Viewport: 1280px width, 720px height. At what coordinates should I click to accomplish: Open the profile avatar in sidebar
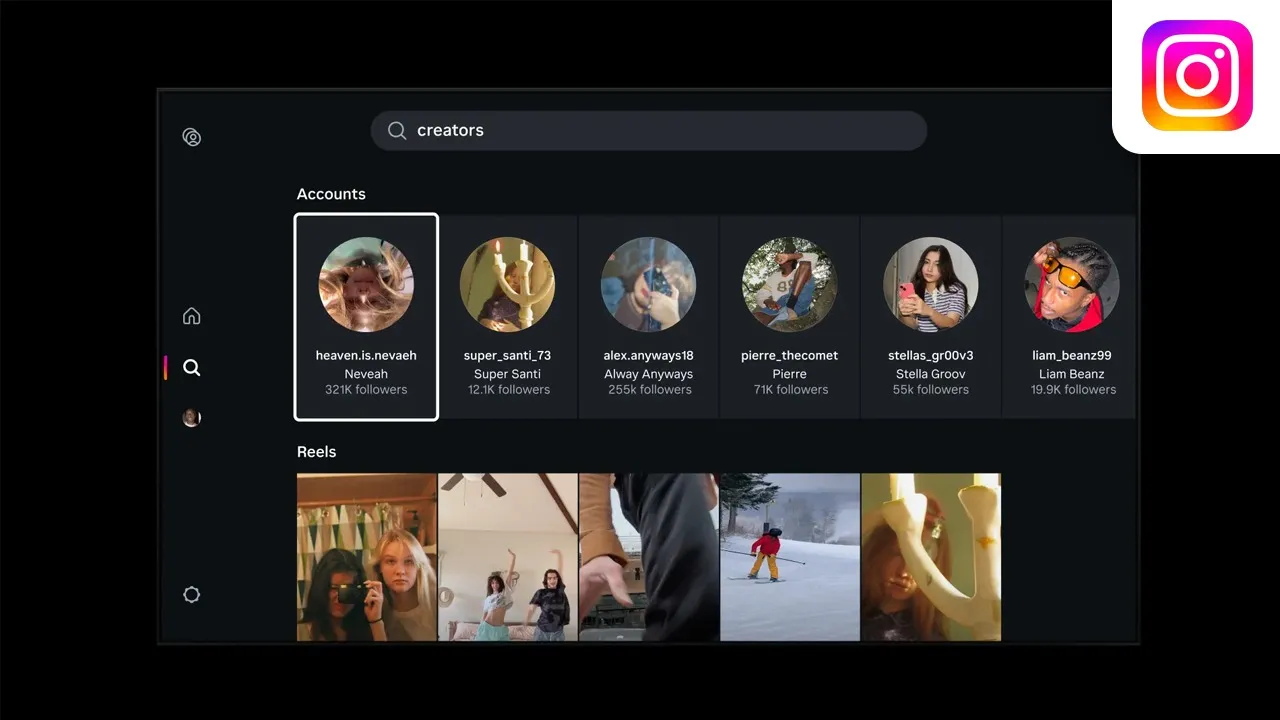pos(192,418)
